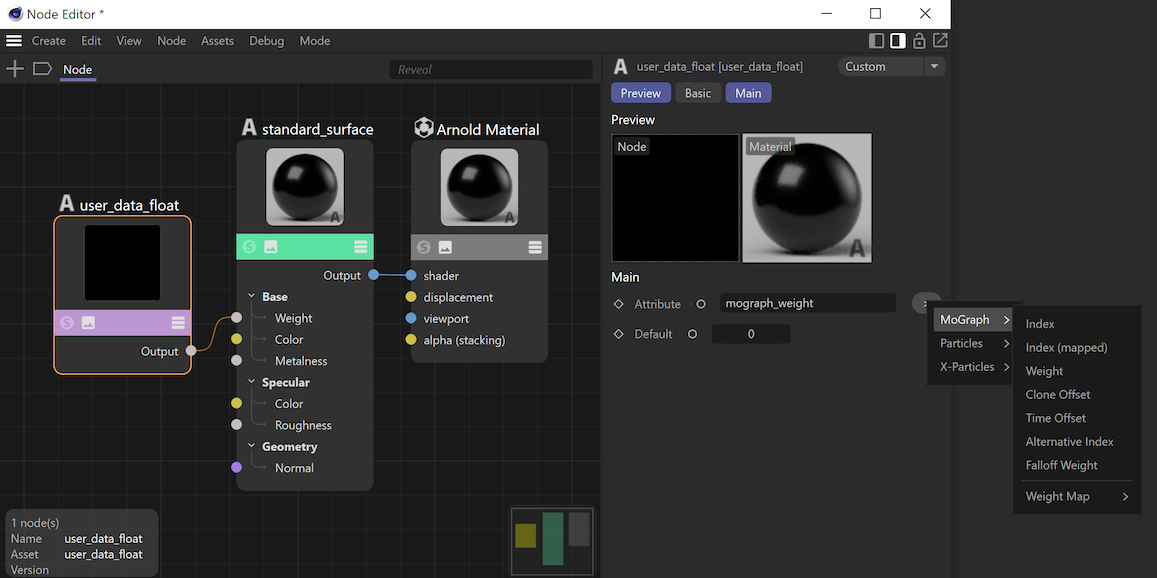Open the Edit menu
Viewport: 1157px width, 578px height.
91,41
